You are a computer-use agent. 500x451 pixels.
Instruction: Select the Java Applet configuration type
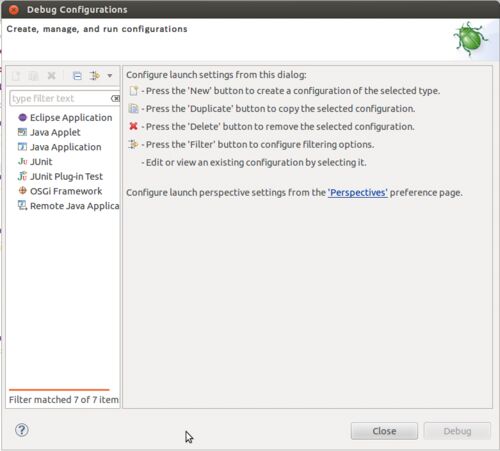point(49,132)
